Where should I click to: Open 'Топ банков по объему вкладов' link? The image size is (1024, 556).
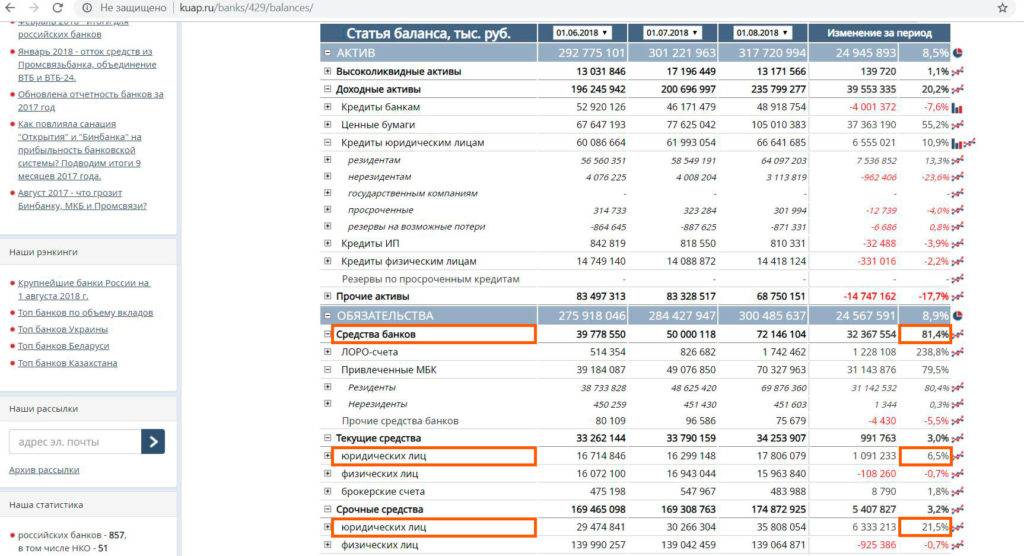pyautogui.click(x=83, y=313)
